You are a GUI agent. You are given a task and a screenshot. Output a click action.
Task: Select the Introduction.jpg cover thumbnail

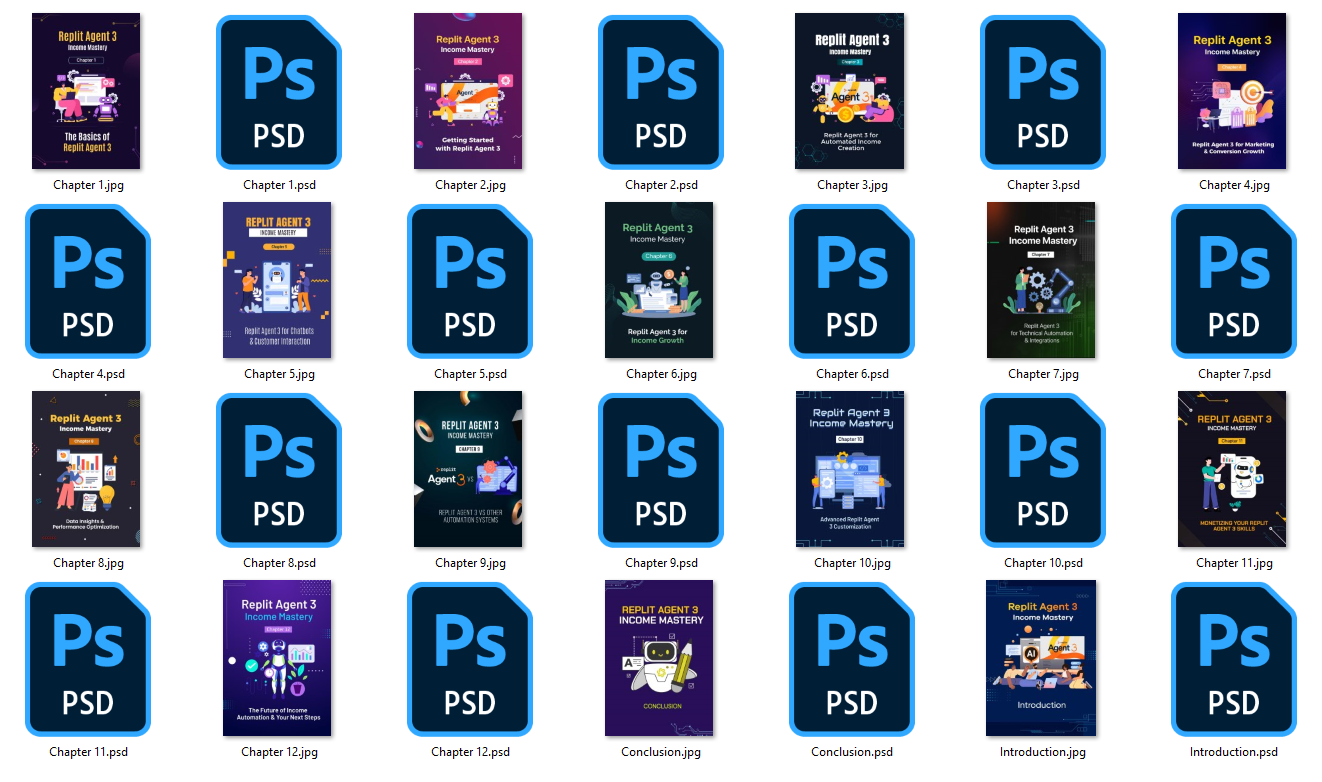(x=1041, y=658)
